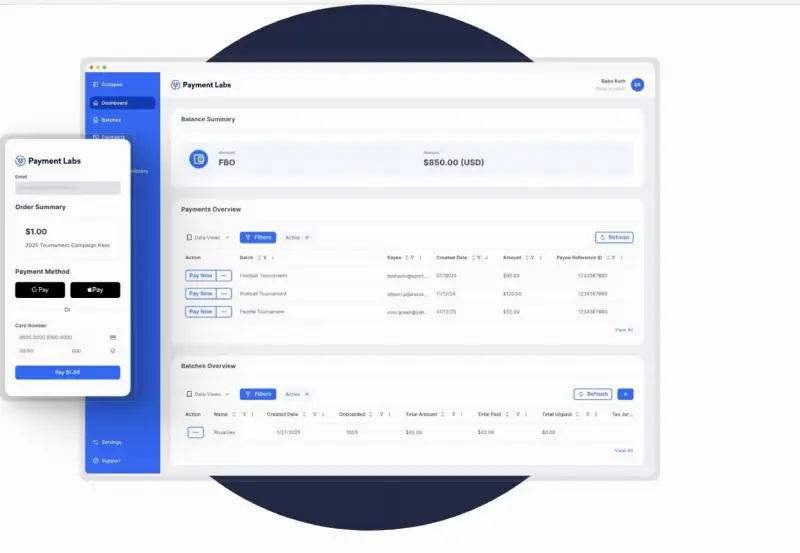Click the FBO account wallet icon
This screenshot has width=800, height=553.
point(198,159)
